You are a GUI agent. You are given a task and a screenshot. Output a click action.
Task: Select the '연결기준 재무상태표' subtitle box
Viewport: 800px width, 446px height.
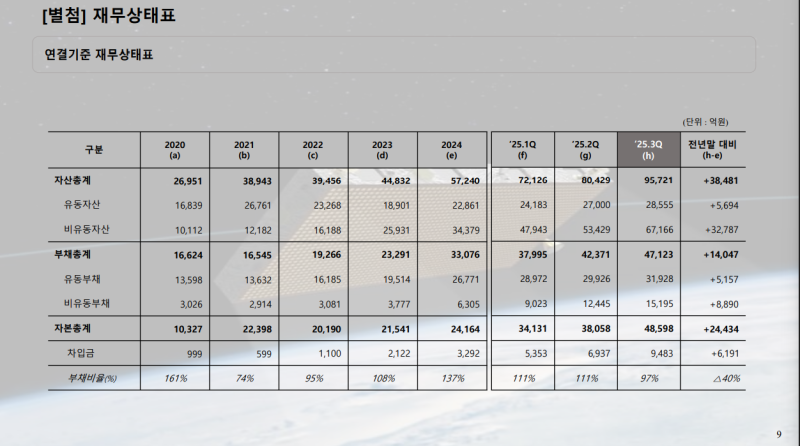pos(98,54)
